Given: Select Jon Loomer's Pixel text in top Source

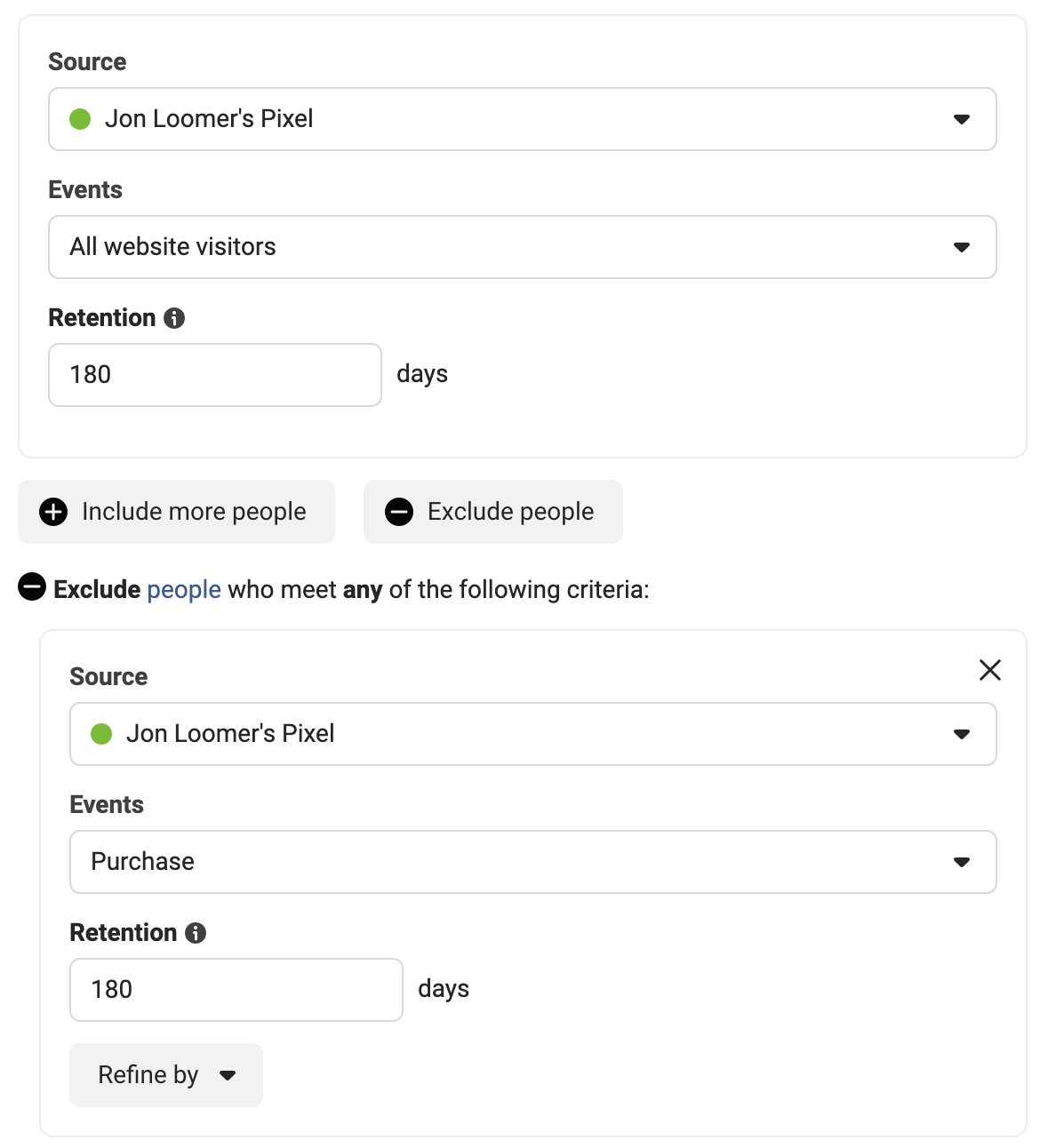Looking at the screenshot, I should click(209, 119).
